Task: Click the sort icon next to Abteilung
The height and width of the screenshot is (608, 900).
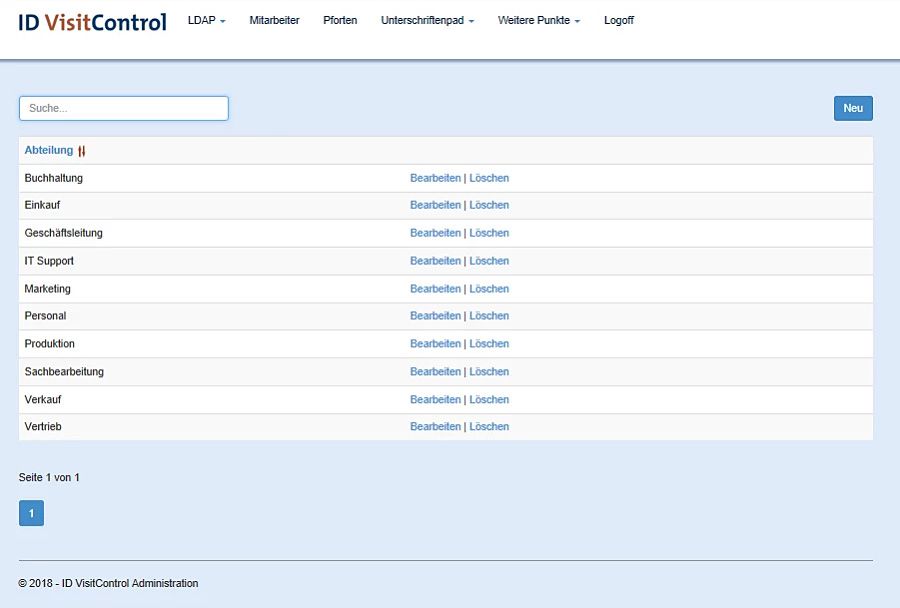Action: coord(82,151)
